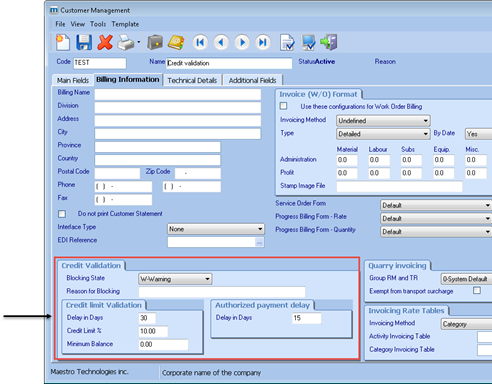Open the Main Fields tab
Image resolution: width=492 pixels, height=384 pixels.
click(x=73, y=80)
